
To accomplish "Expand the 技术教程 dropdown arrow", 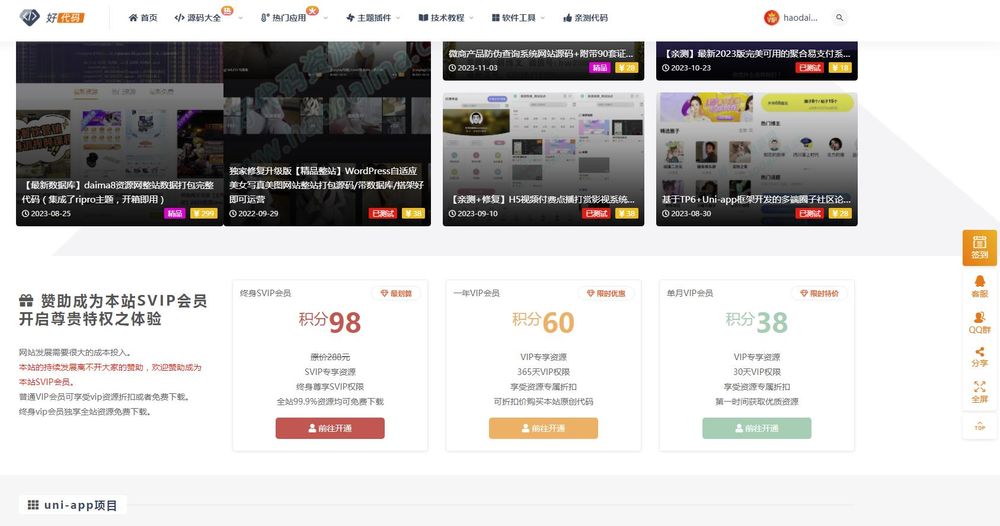I will click(x=471, y=18).
